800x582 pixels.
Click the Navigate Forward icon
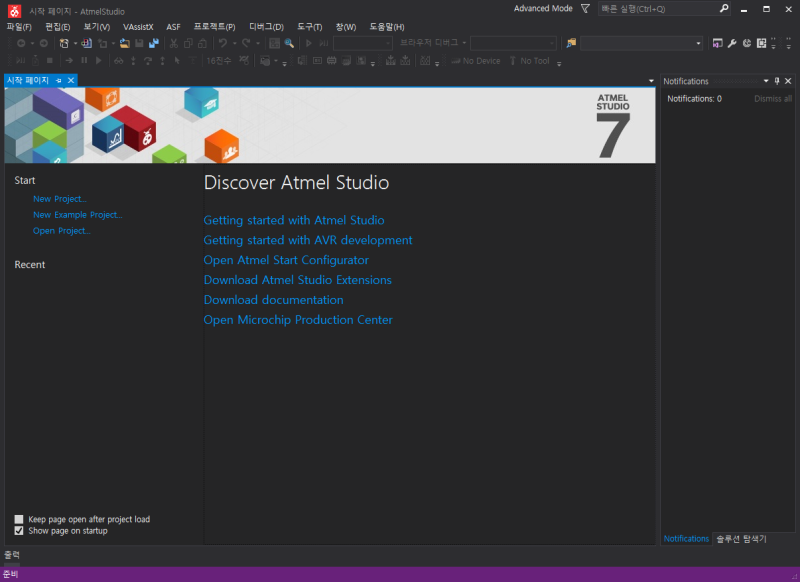(x=44, y=43)
